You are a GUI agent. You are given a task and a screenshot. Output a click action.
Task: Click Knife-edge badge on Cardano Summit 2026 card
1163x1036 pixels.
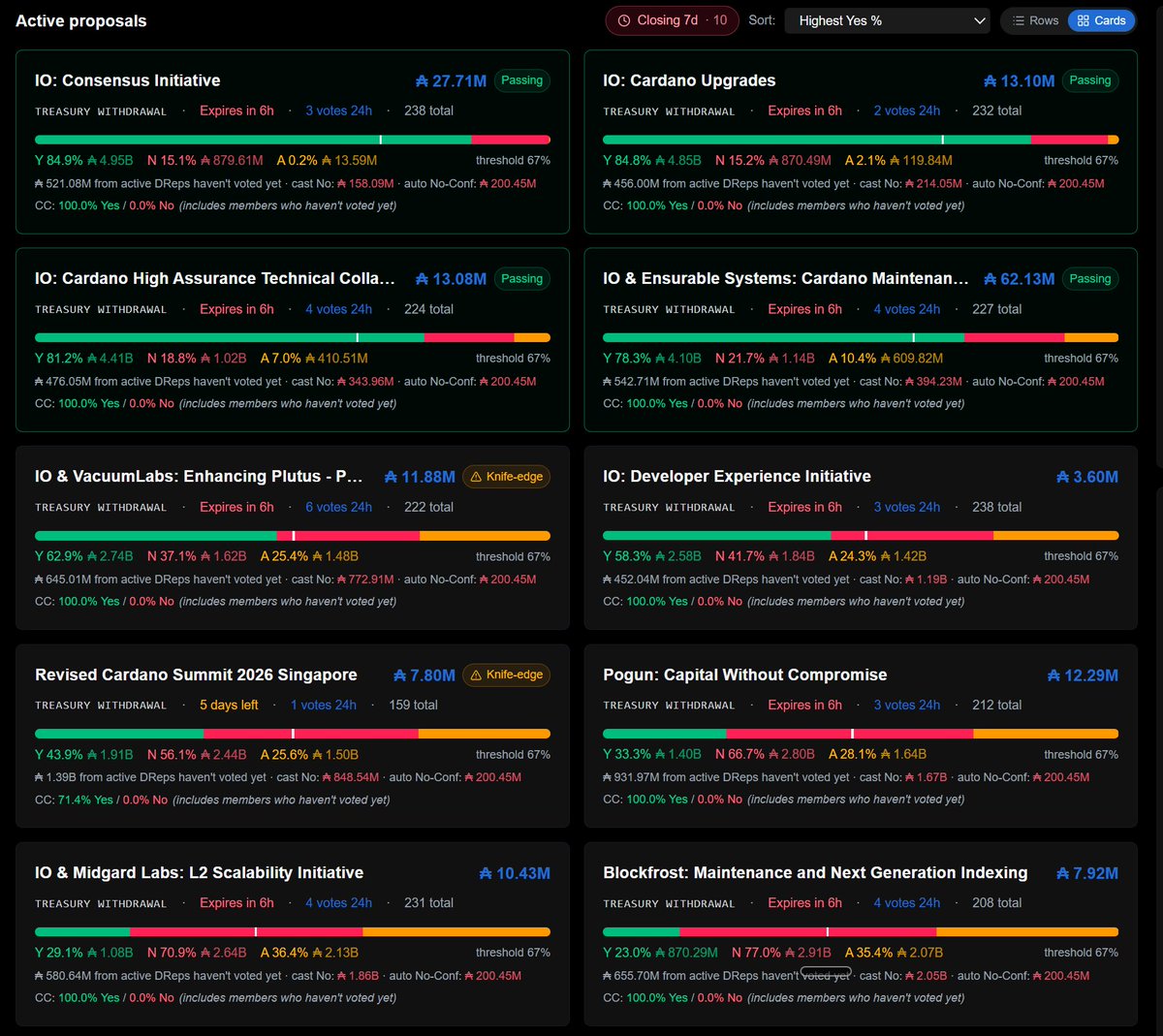tap(507, 675)
